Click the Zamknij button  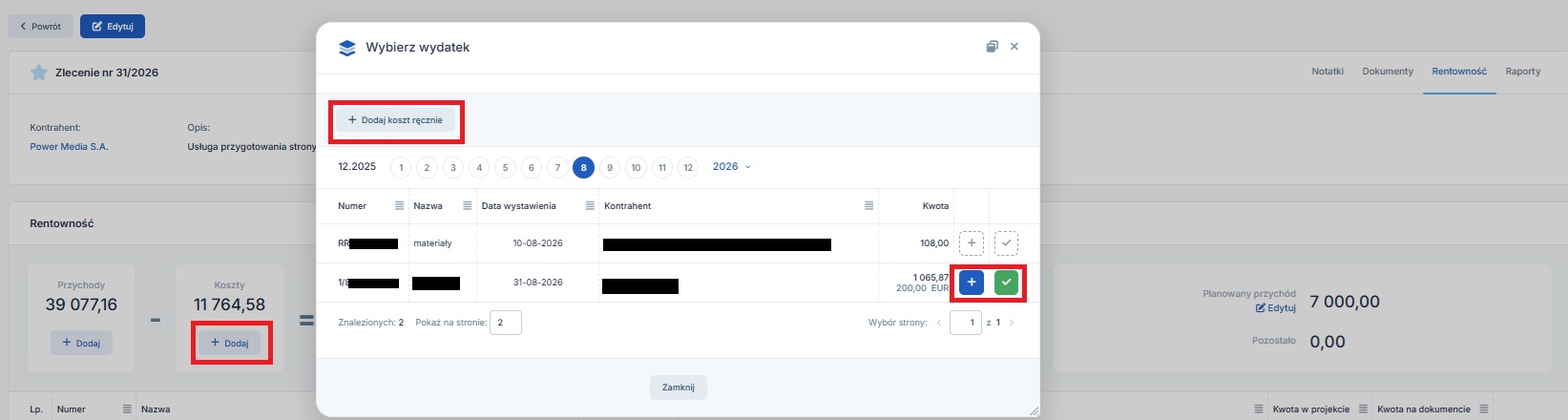[679, 388]
